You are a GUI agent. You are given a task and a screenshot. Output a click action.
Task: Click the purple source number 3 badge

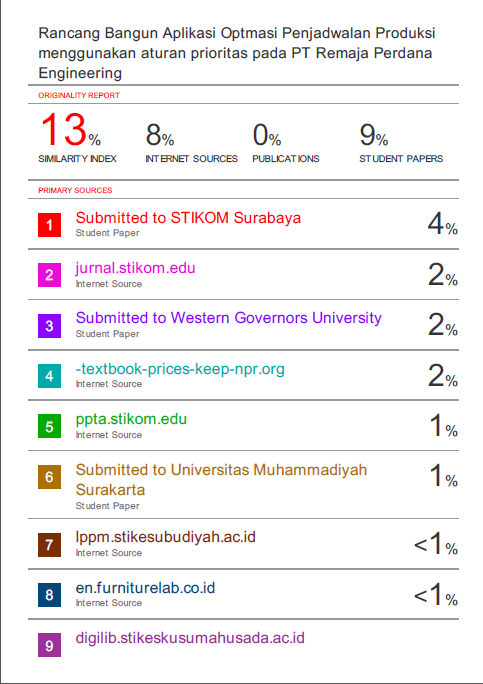(49, 325)
